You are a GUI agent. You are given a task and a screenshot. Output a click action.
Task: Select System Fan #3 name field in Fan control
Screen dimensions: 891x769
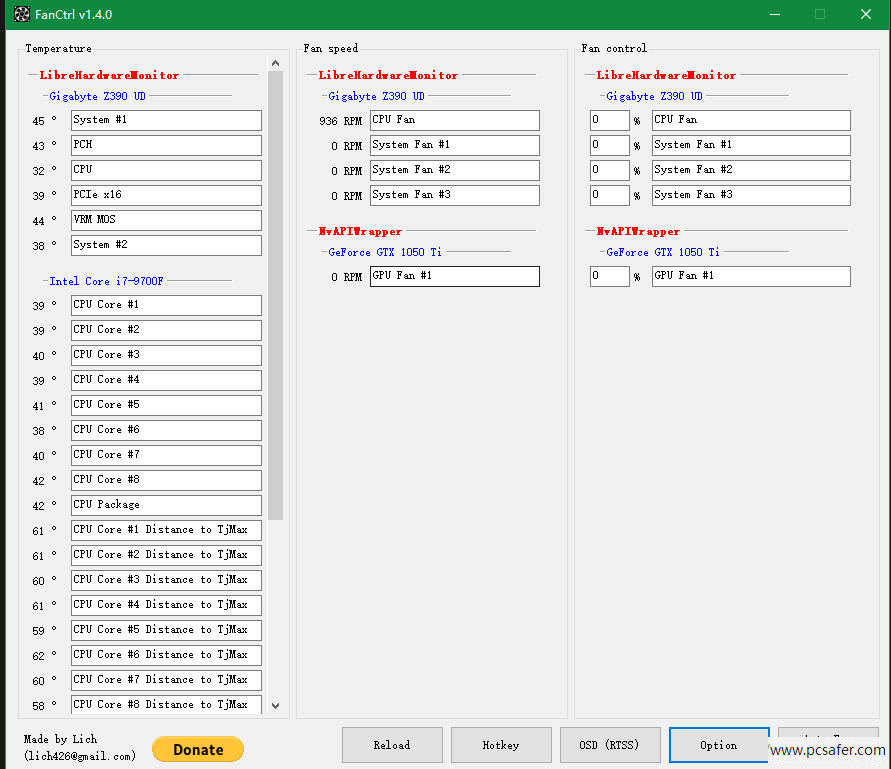click(x=750, y=195)
